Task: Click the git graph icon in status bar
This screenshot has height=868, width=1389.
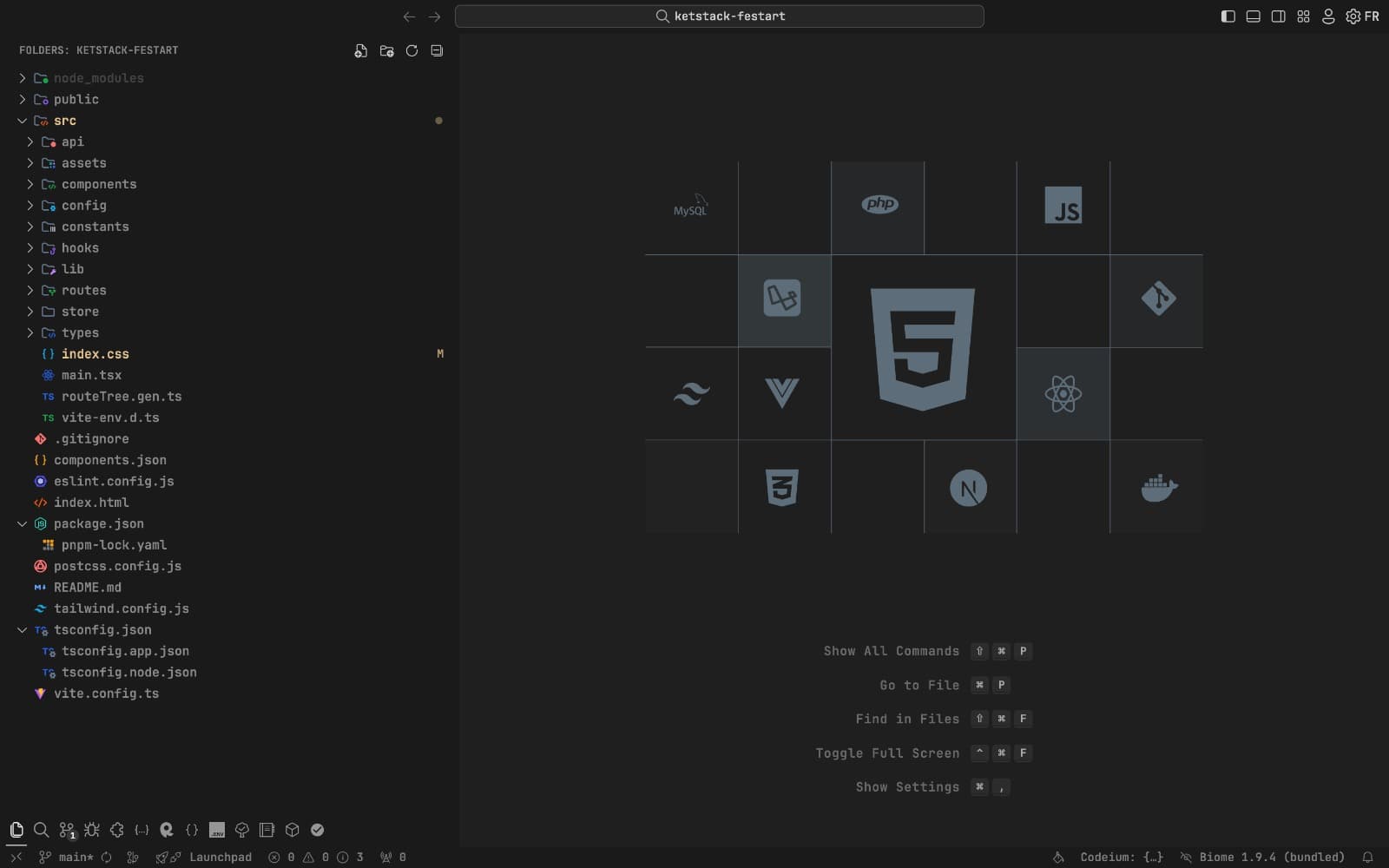Action: pos(133,857)
